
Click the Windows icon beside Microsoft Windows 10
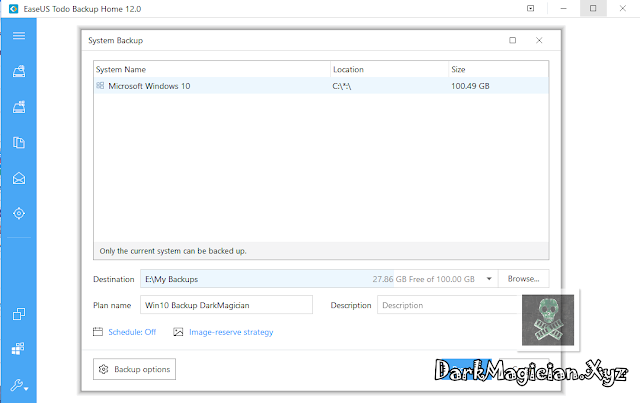[x=100, y=85]
